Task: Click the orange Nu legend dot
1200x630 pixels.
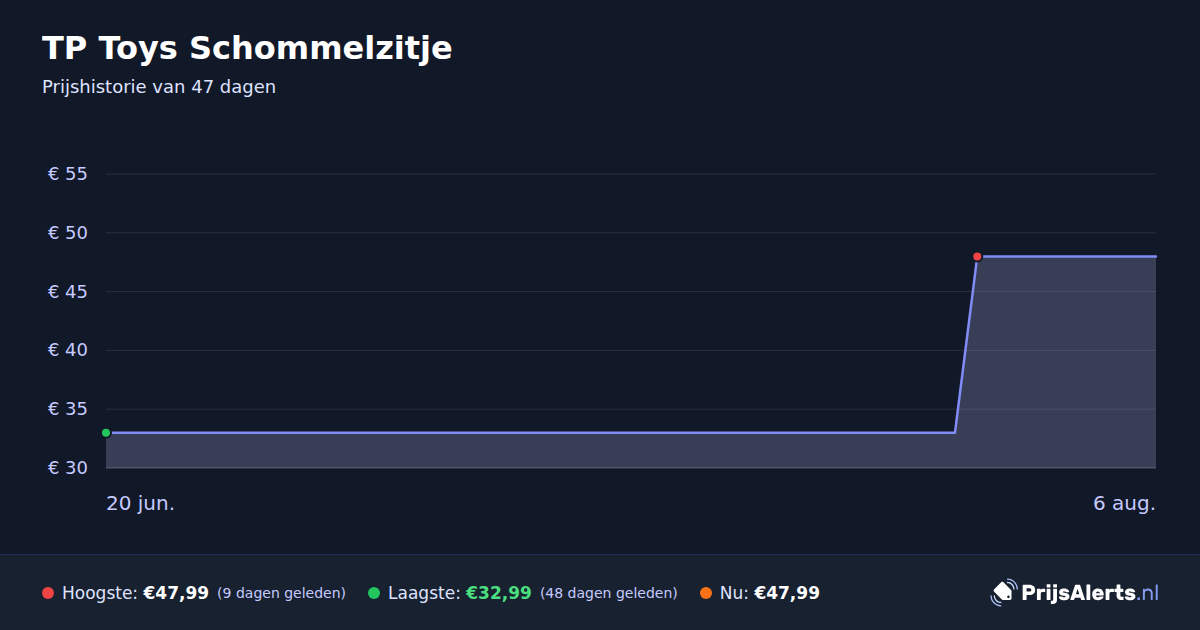Action: pos(706,593)
